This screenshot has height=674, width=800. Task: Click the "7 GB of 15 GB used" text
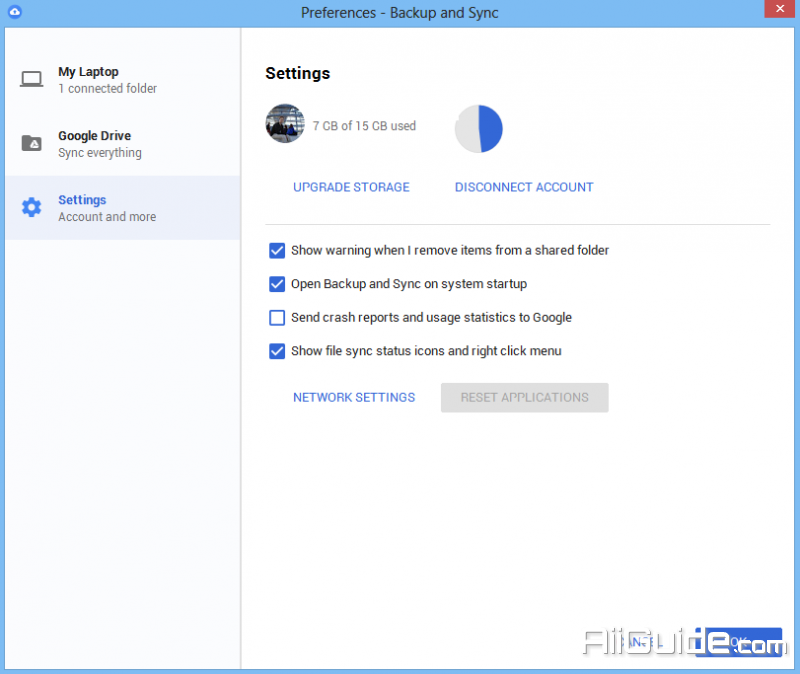click(x=364, y=126)
